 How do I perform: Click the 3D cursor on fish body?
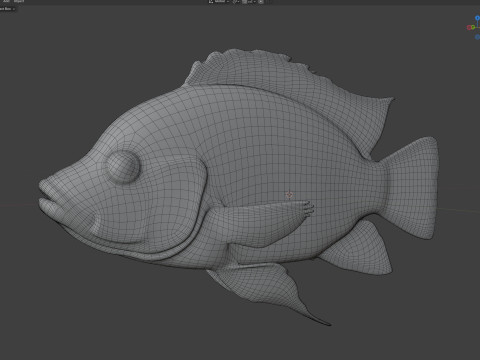289,194
